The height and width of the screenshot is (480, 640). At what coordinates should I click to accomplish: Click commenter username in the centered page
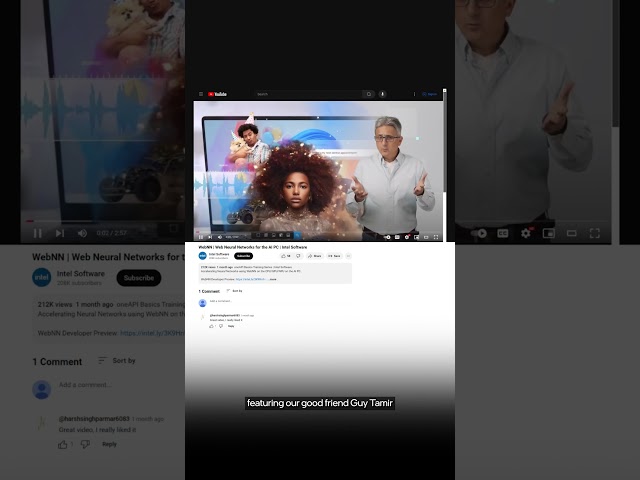click(224, 316)
